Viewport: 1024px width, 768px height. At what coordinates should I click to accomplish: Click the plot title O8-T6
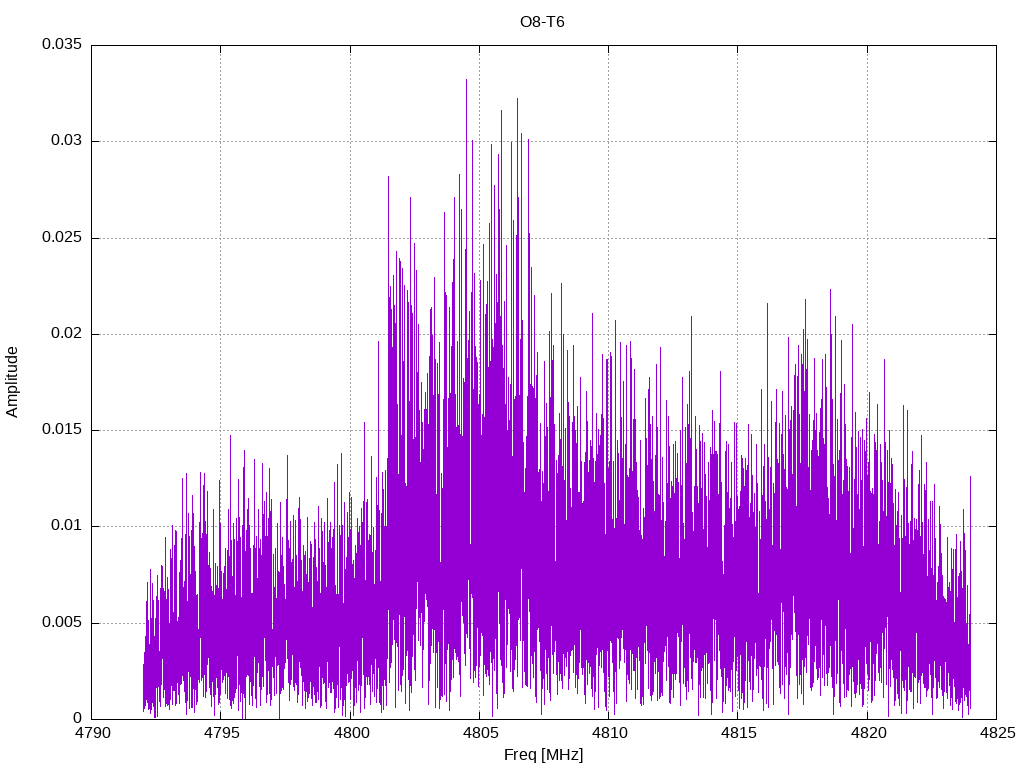tap(543, 22)
